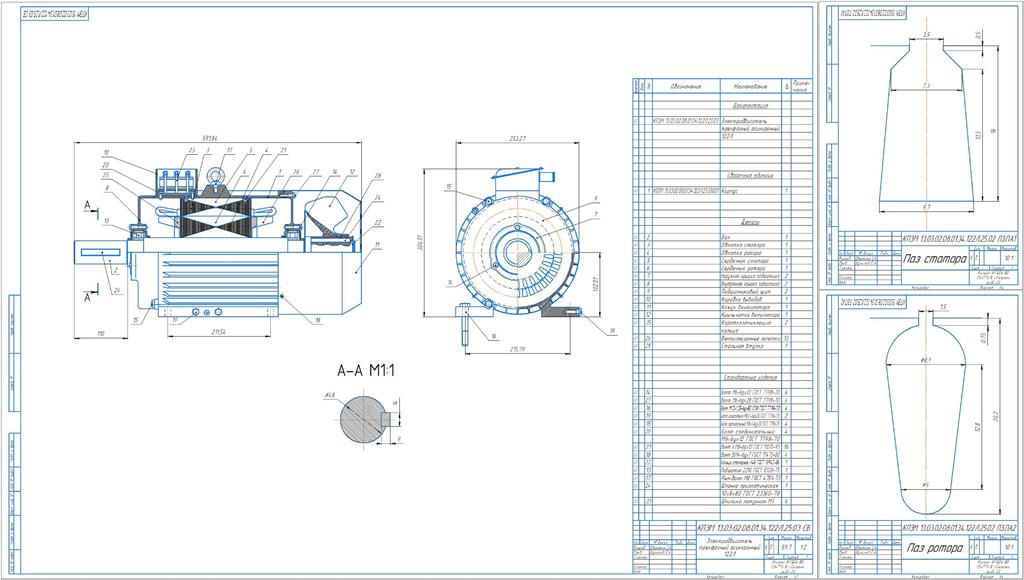The height and width of the screenshot is (580, 1024).
Task: Select the stator slot dimension 7,3
Action: pyautogui.click(x=926, y=86)
